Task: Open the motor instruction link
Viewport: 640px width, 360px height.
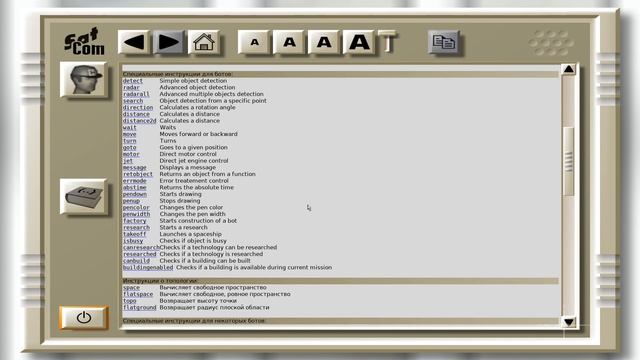Action: click(x=131, y=154)
